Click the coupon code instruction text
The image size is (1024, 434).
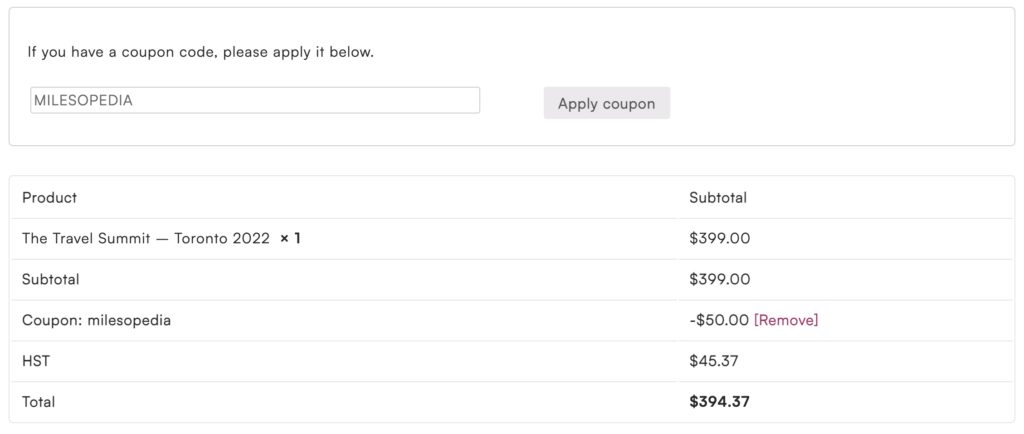tap(200, 52)
